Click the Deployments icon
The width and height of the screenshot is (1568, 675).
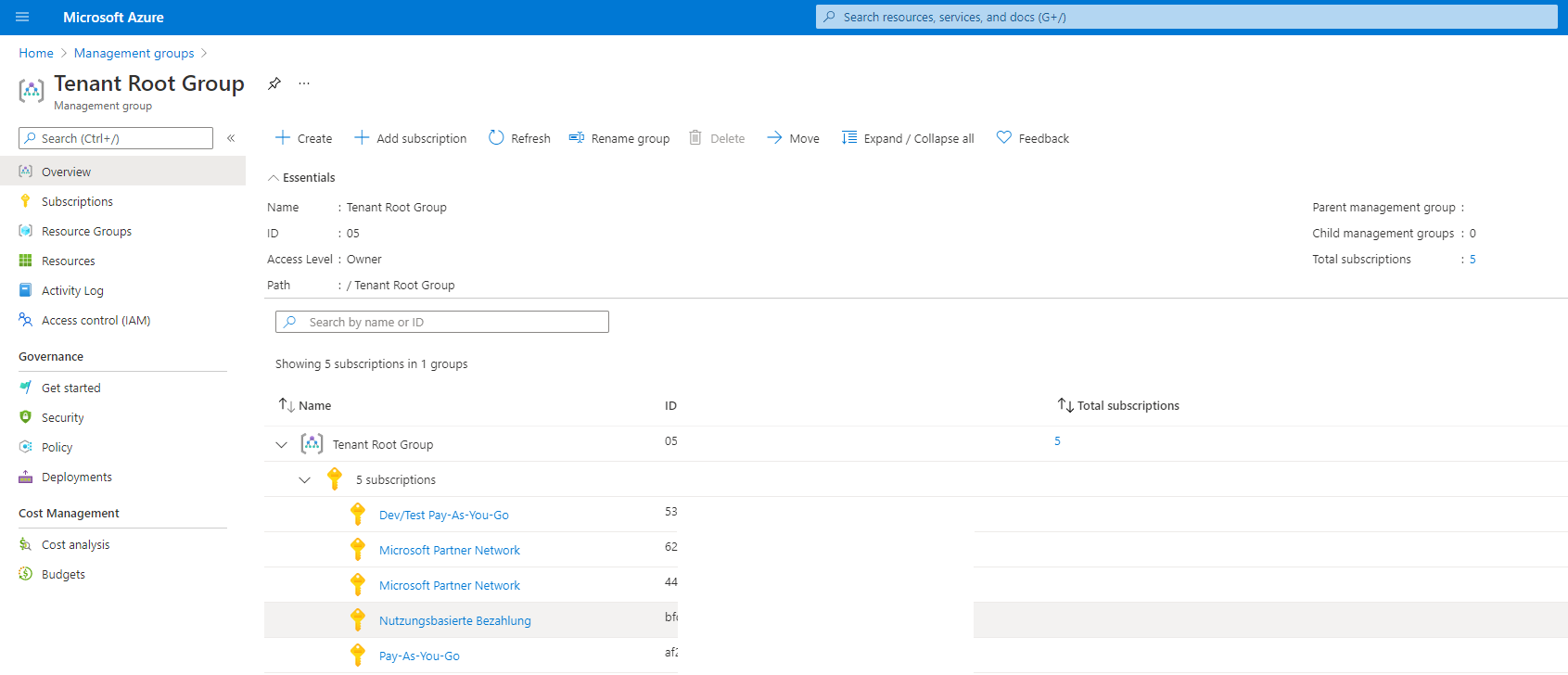click(x=26, y=477)
